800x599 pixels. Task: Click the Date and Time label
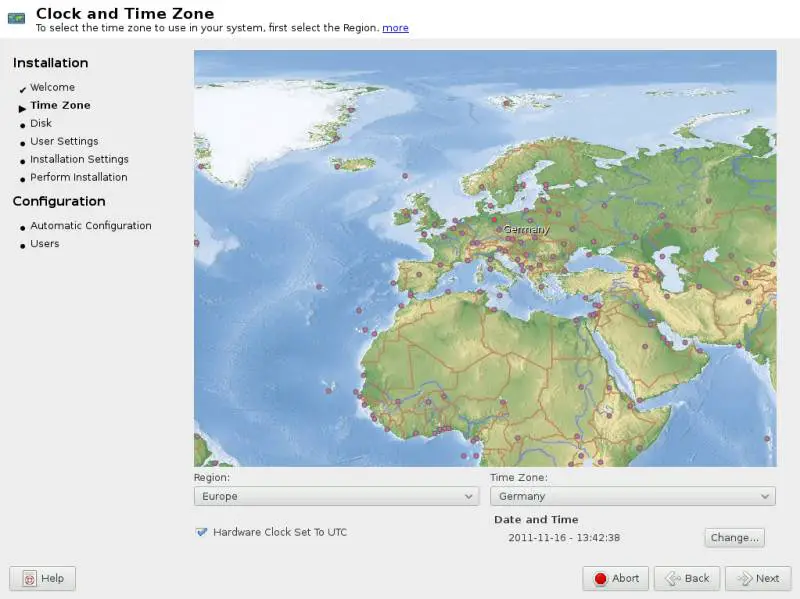(x=536, y=519)
